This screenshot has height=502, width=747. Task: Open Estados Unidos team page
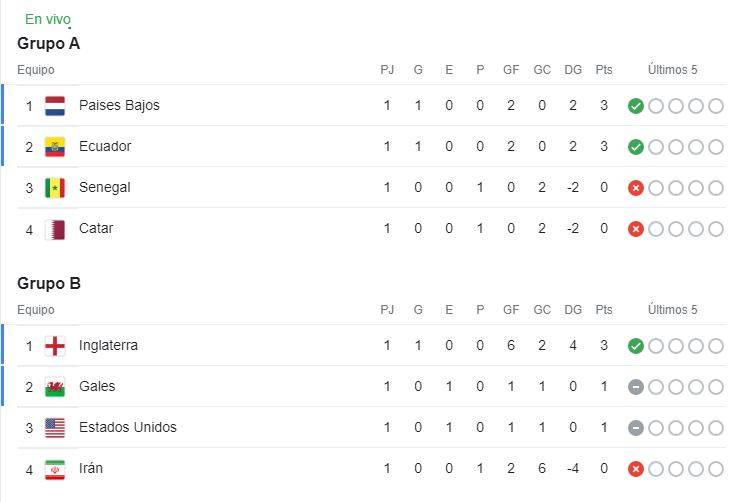tap(128, 427)
